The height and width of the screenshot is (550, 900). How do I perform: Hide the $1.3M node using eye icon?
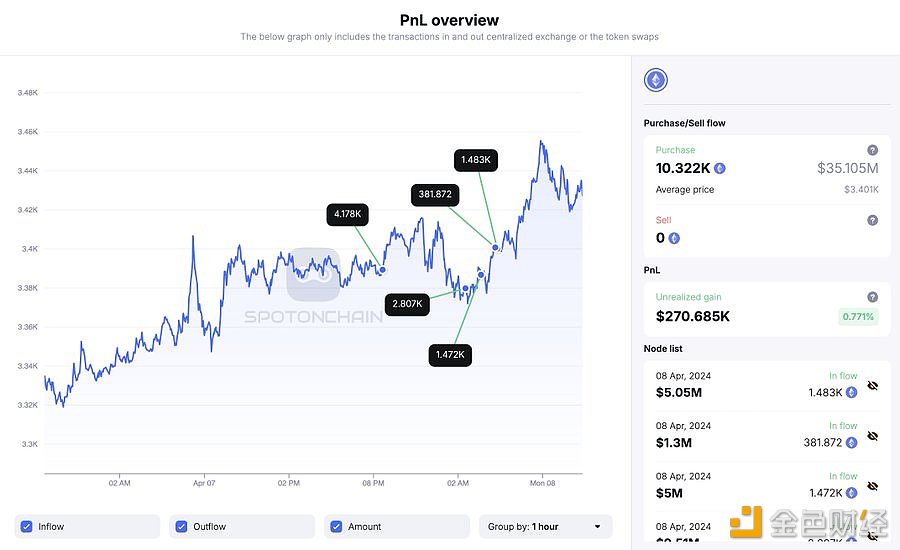click(872, 436)
